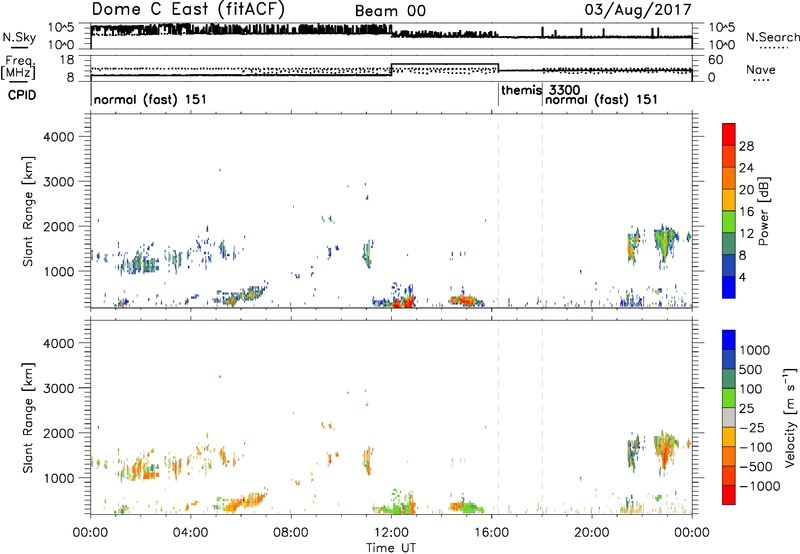This screenshot has width=800, height=554.
Task: Click the blue bottom of the power colorbar
Action: [729, 287]
